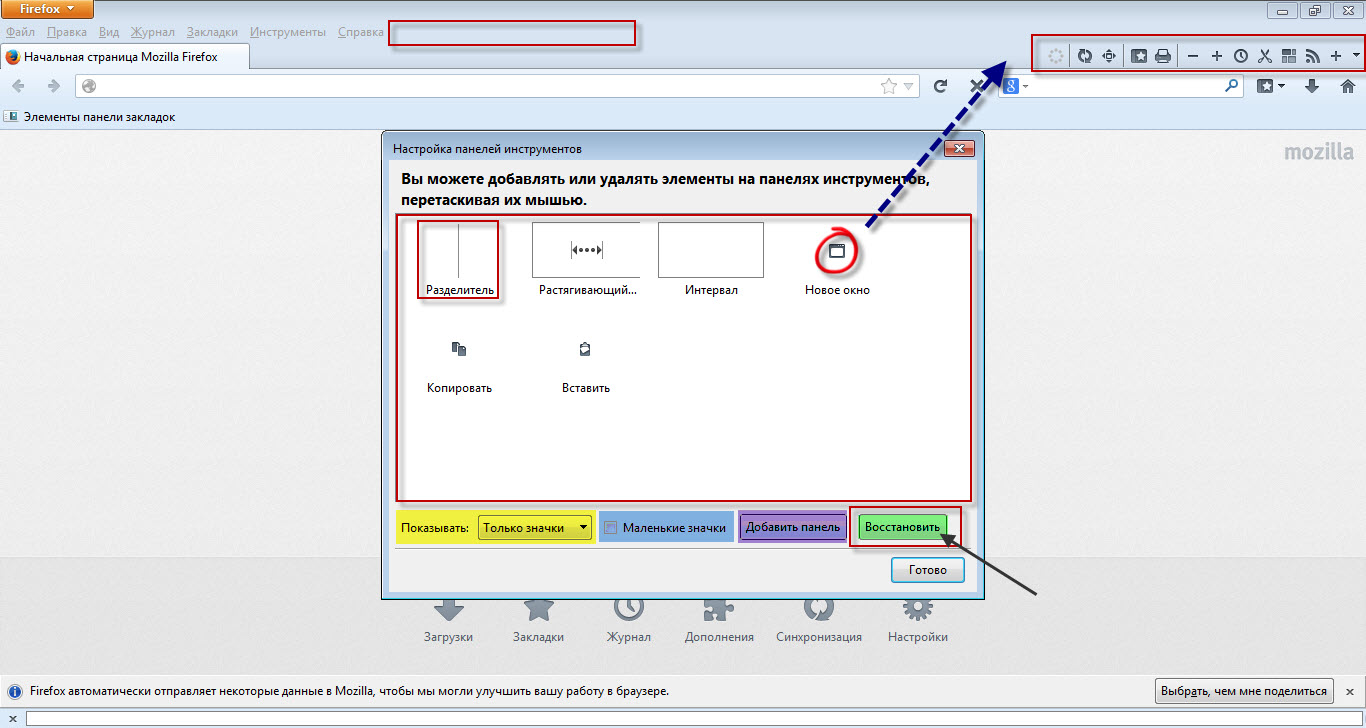Click the Stop loading X icon
Viewport: 1366px width, 728px height.
tap(976, 86)
